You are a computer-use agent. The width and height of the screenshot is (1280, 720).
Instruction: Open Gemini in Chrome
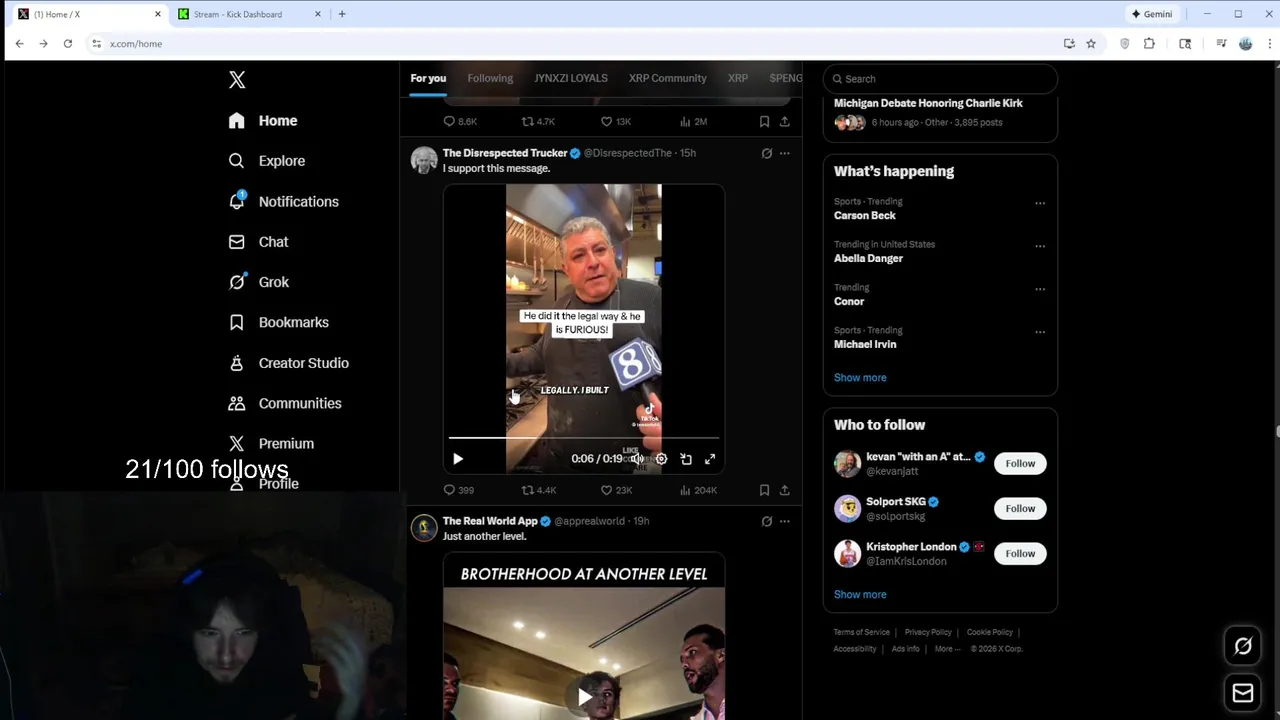[1151, 14]
